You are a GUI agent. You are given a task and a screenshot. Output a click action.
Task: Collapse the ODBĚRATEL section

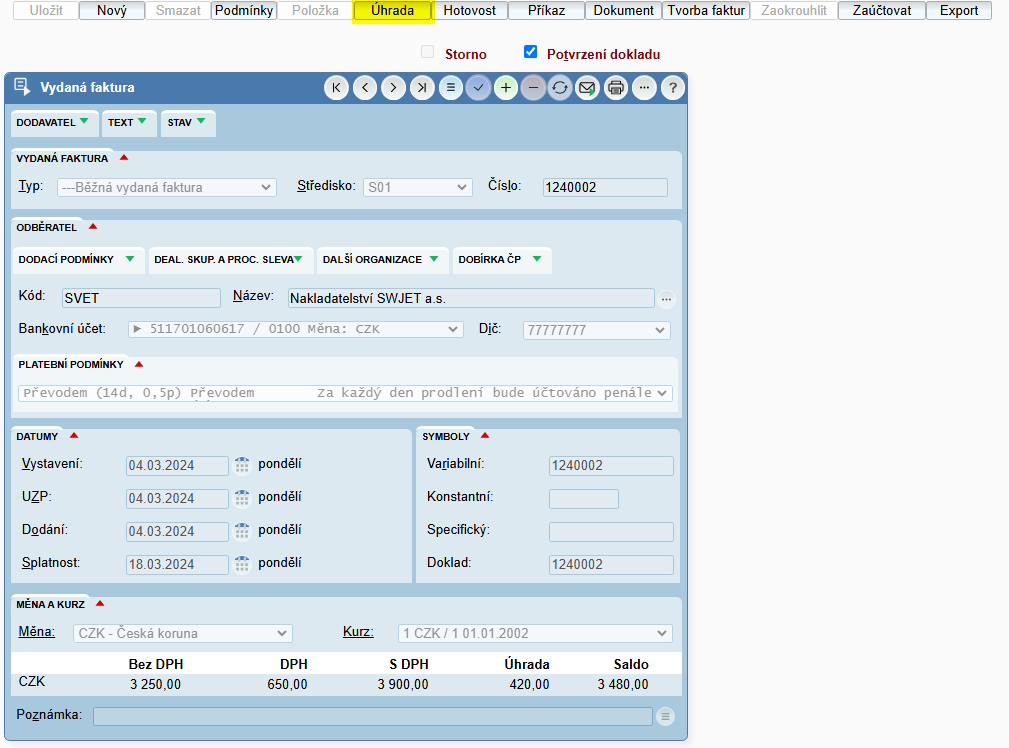(x=93, y=227)
